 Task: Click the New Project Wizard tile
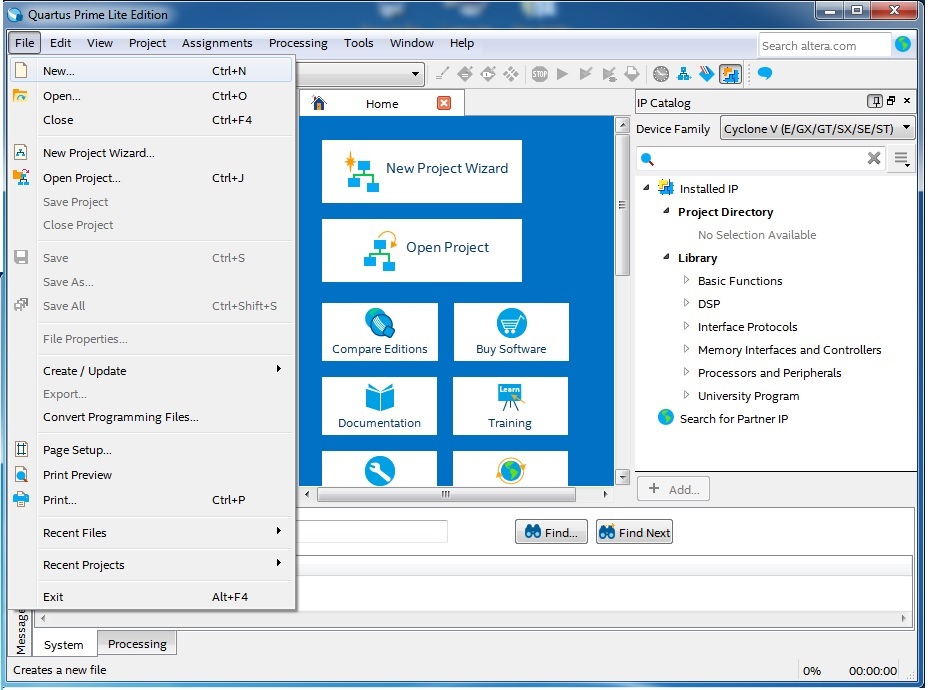(422, 172)
